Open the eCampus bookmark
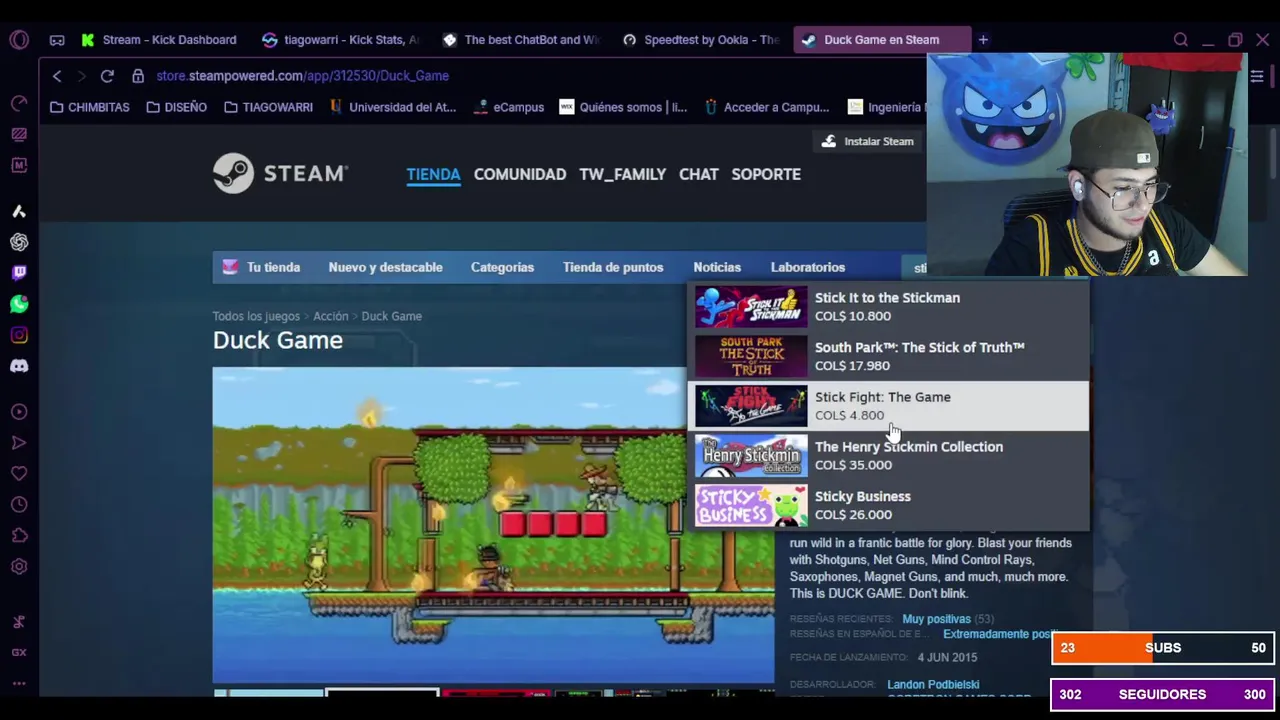 pyautogui.click(x=508, y=107)
